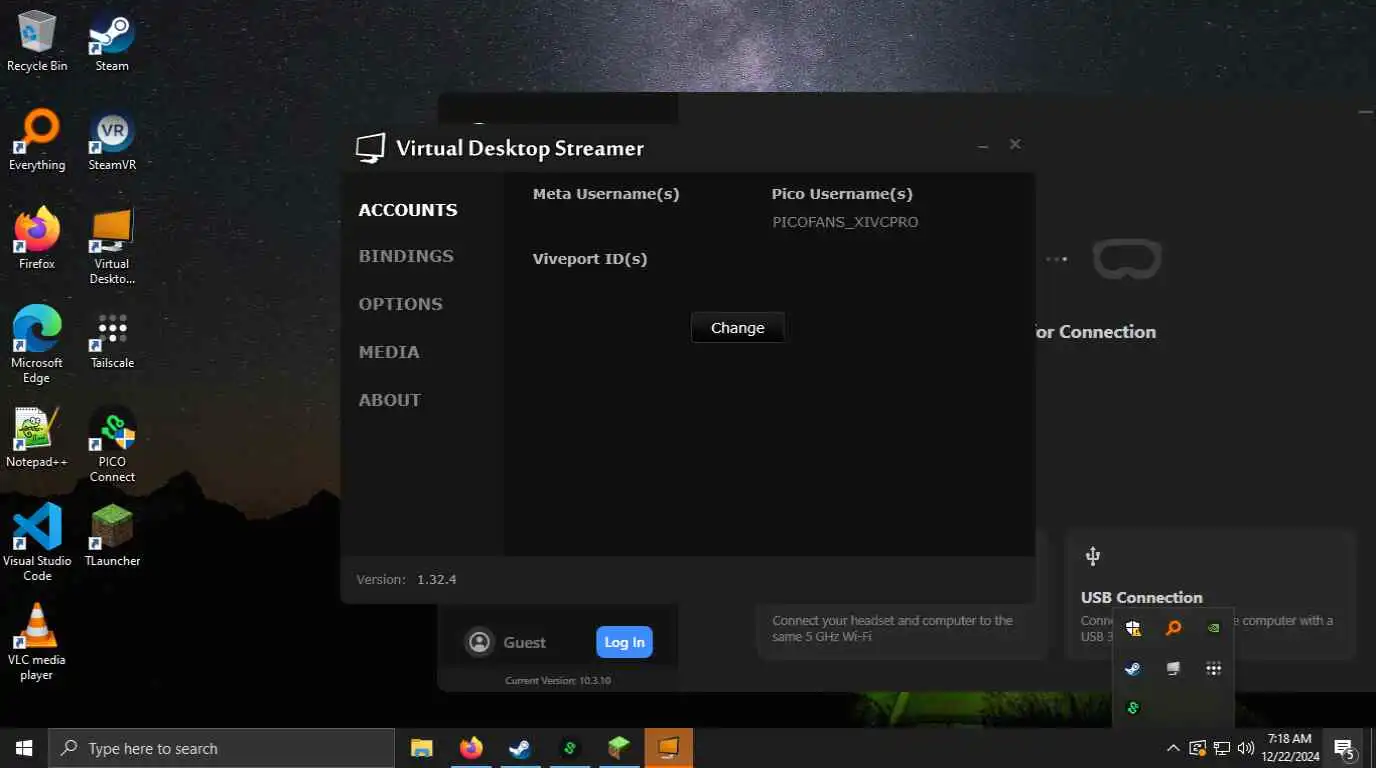Switch to Minecraft launcher on the taskbar
Viewport: 1376px width, 768px height.
pyautogui.click(x=619, y=748)
